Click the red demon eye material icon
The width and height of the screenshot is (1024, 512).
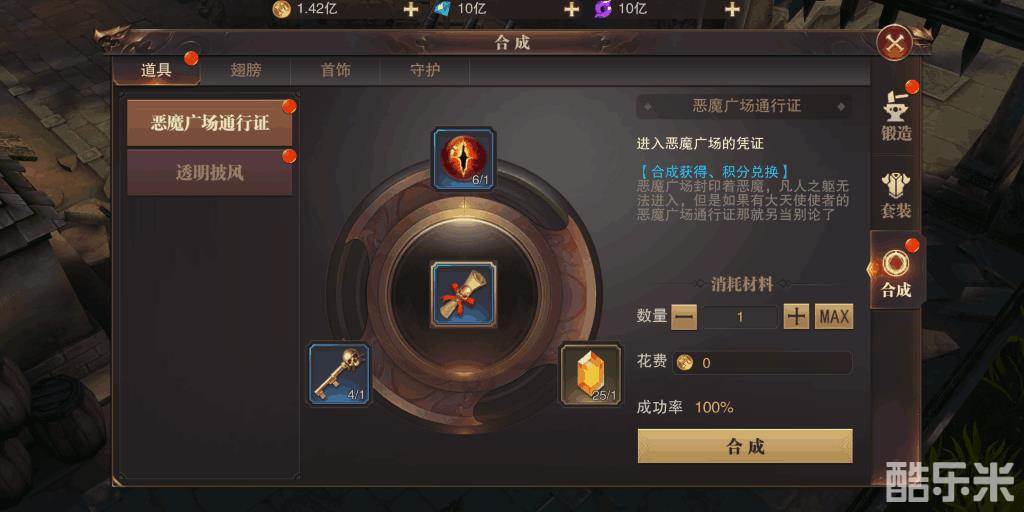[x=464, y=159]
